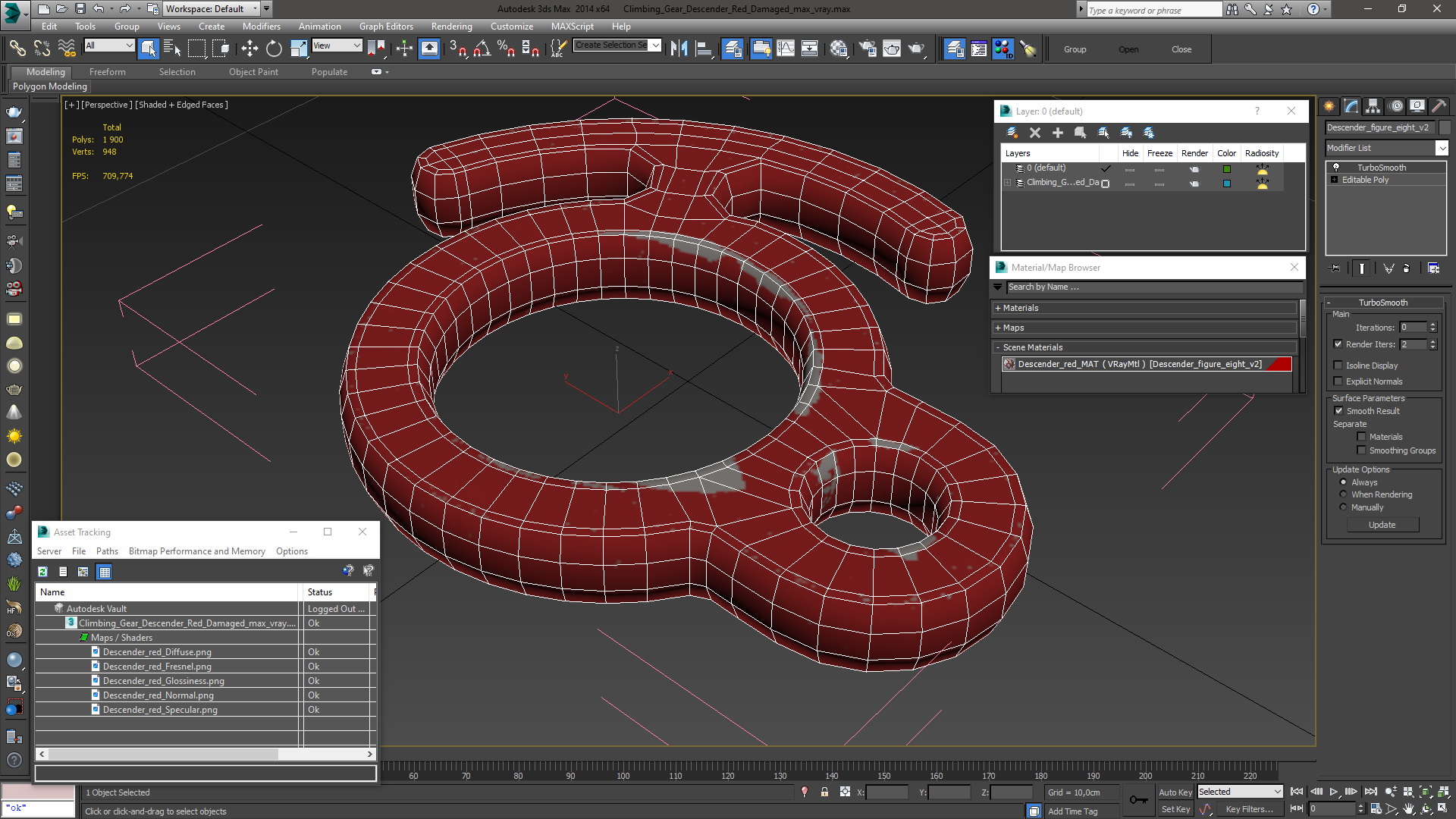Open the Modifier List dropdown
1456x819 pixels.
(x=1442, y=148)
